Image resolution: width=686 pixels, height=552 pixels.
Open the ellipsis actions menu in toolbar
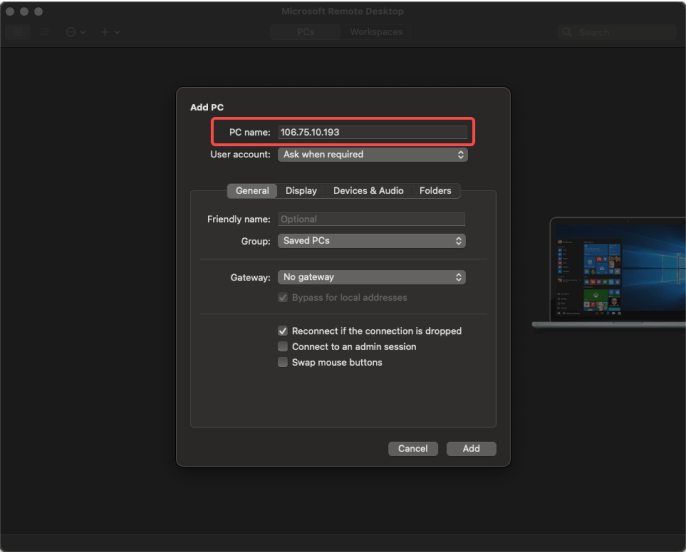pos(71,32)
